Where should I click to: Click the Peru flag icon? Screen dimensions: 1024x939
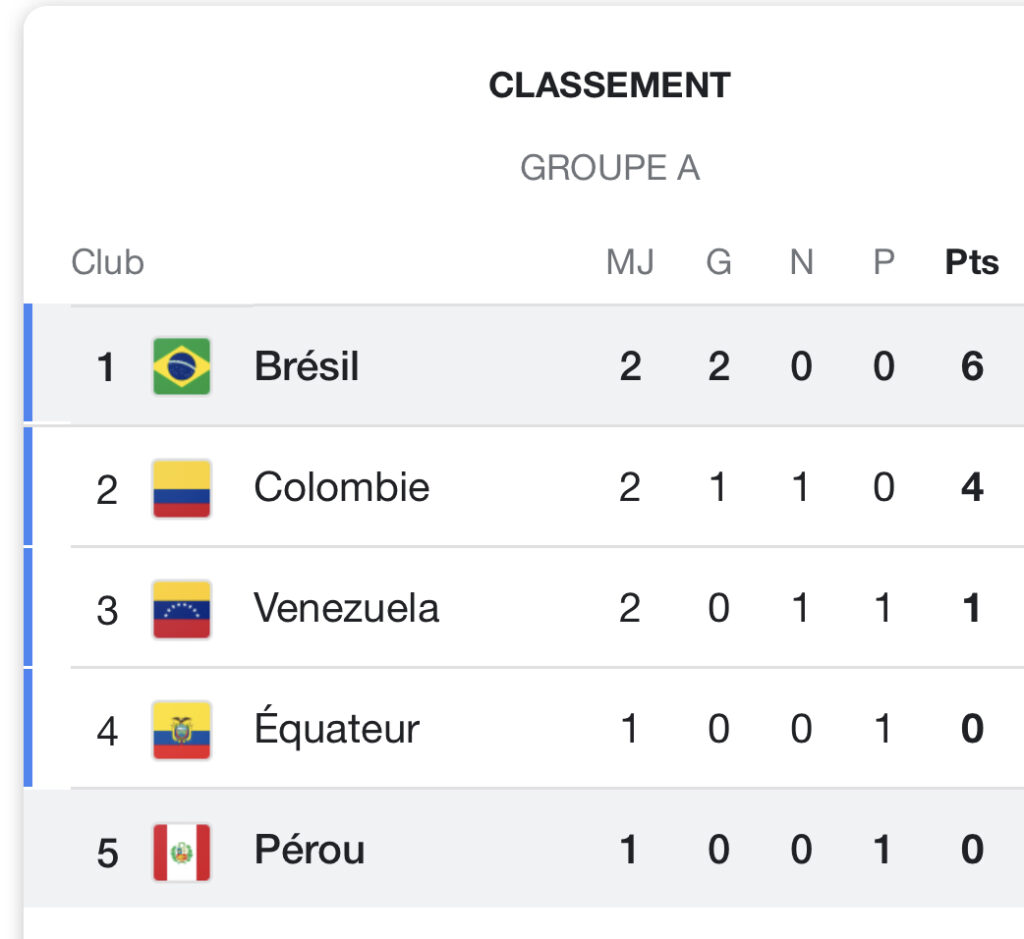point(182,851)
